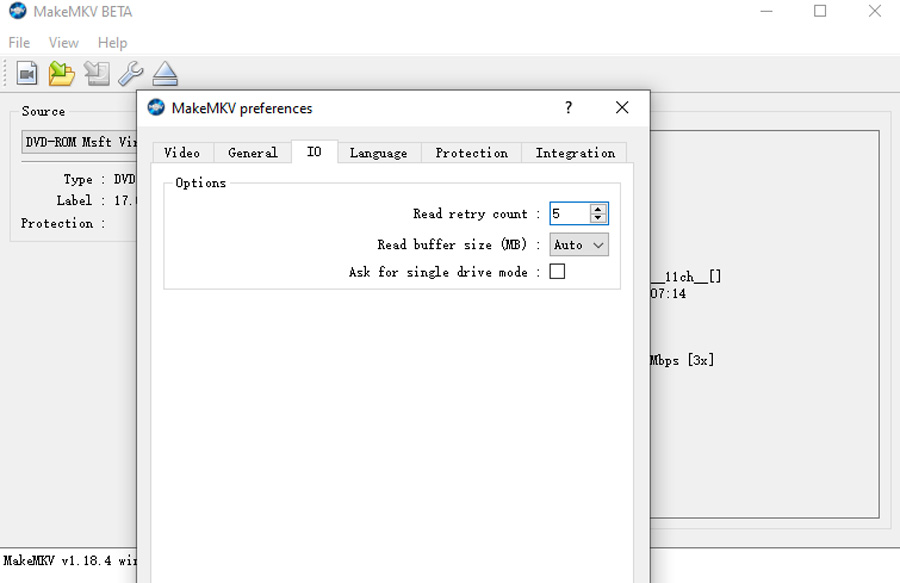This screenshot has width=900, height=583.
Task: Switch to the Language tab
Action: coord(379,153)
